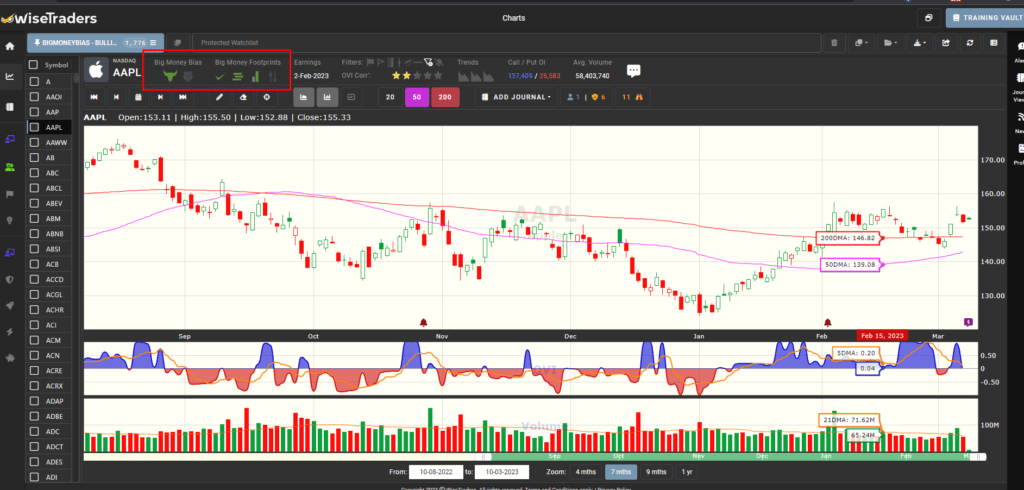1024x490 pixels.
Task: Click the share/export icon in watchlist toolbar
Action: (x=946, y=43)
